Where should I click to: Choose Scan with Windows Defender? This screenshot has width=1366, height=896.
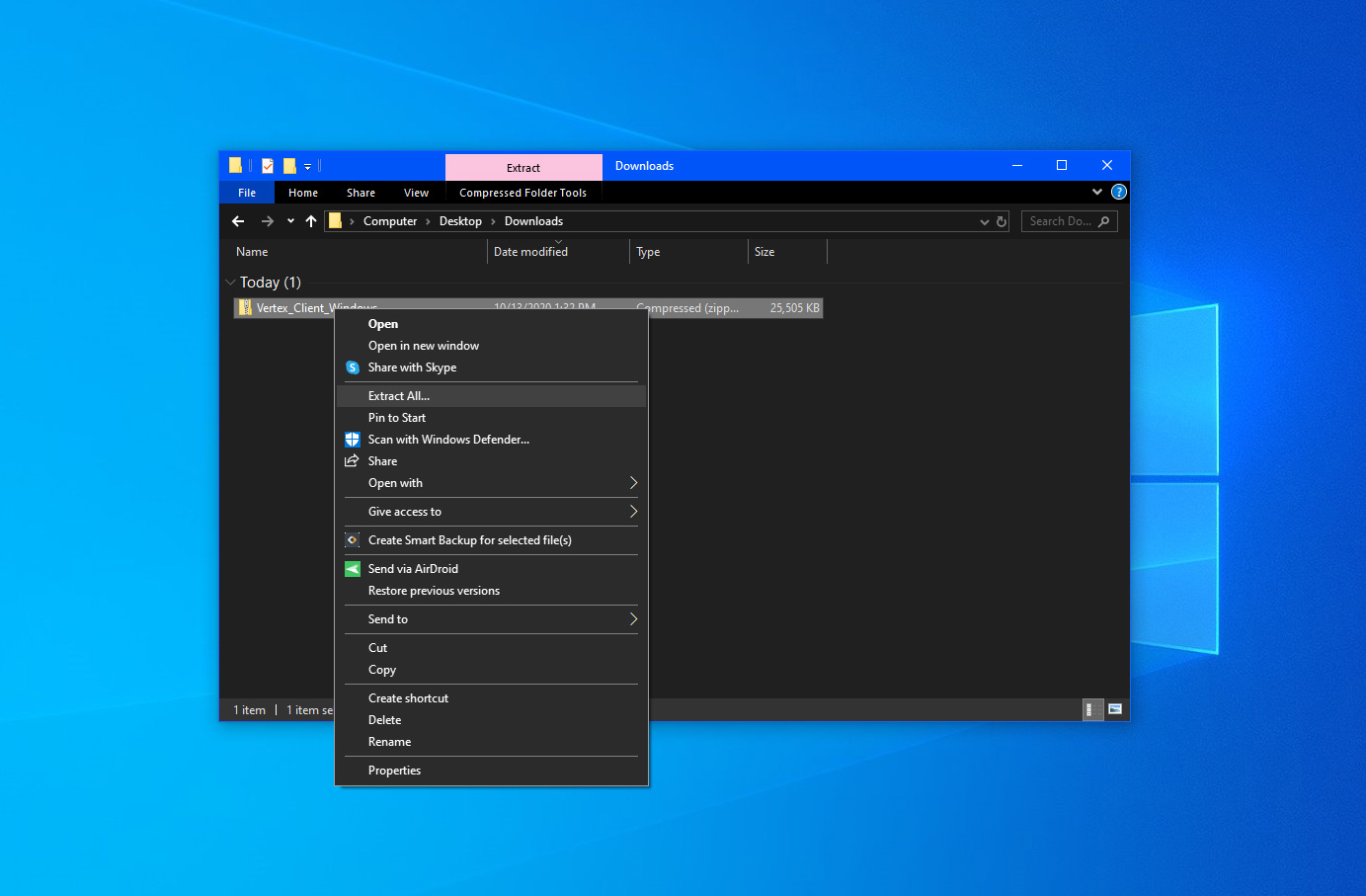[448, 440]
